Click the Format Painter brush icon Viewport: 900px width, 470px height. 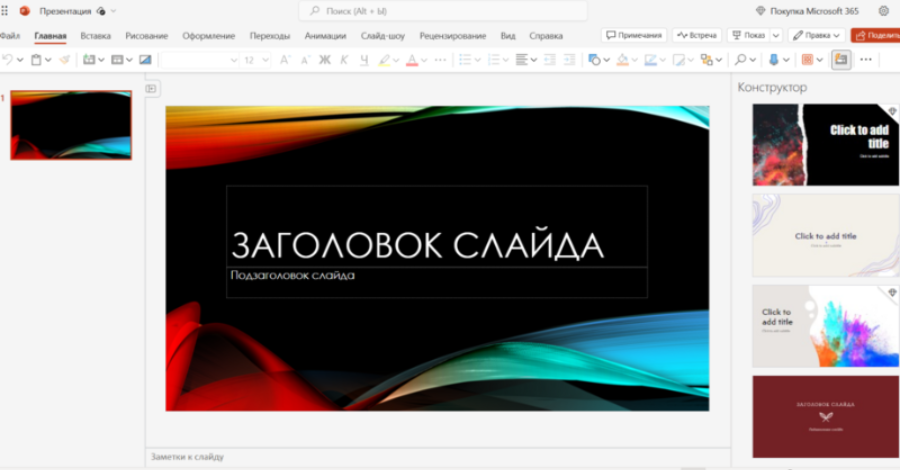[64, 60]
